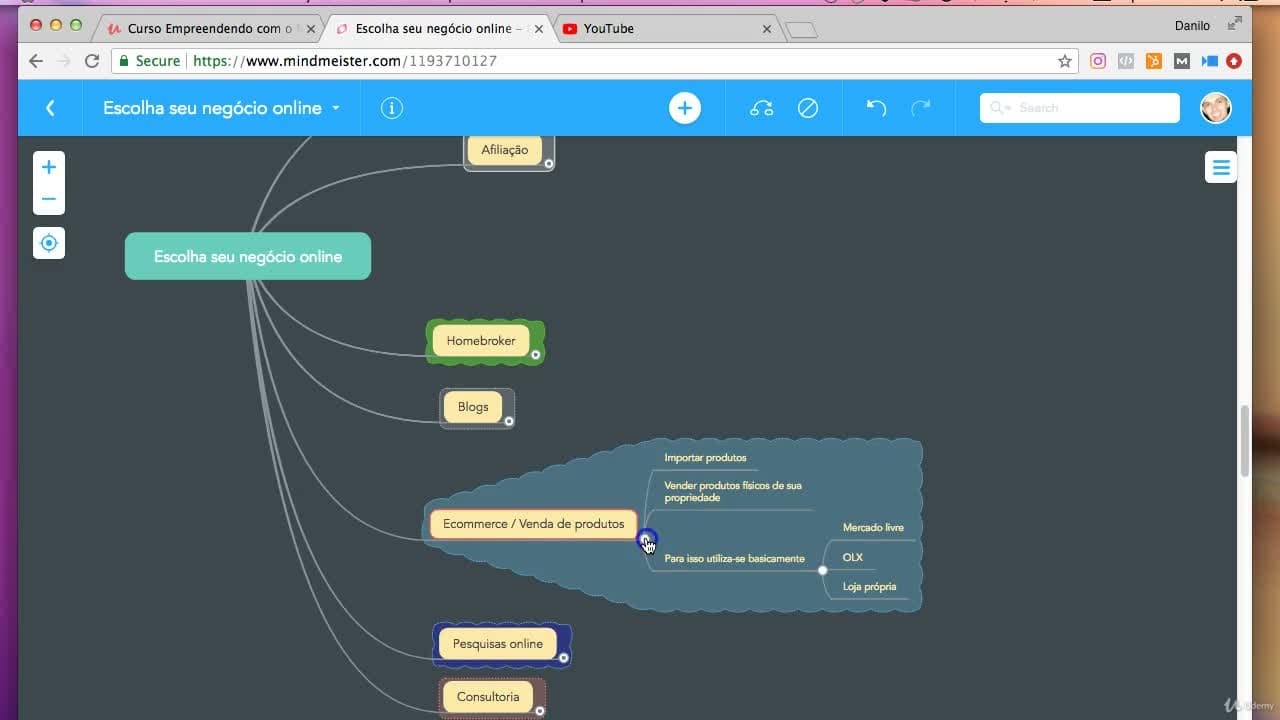Expand the Blogs node children
This screenshot has width=1280, height=720.
click(509, 421)
